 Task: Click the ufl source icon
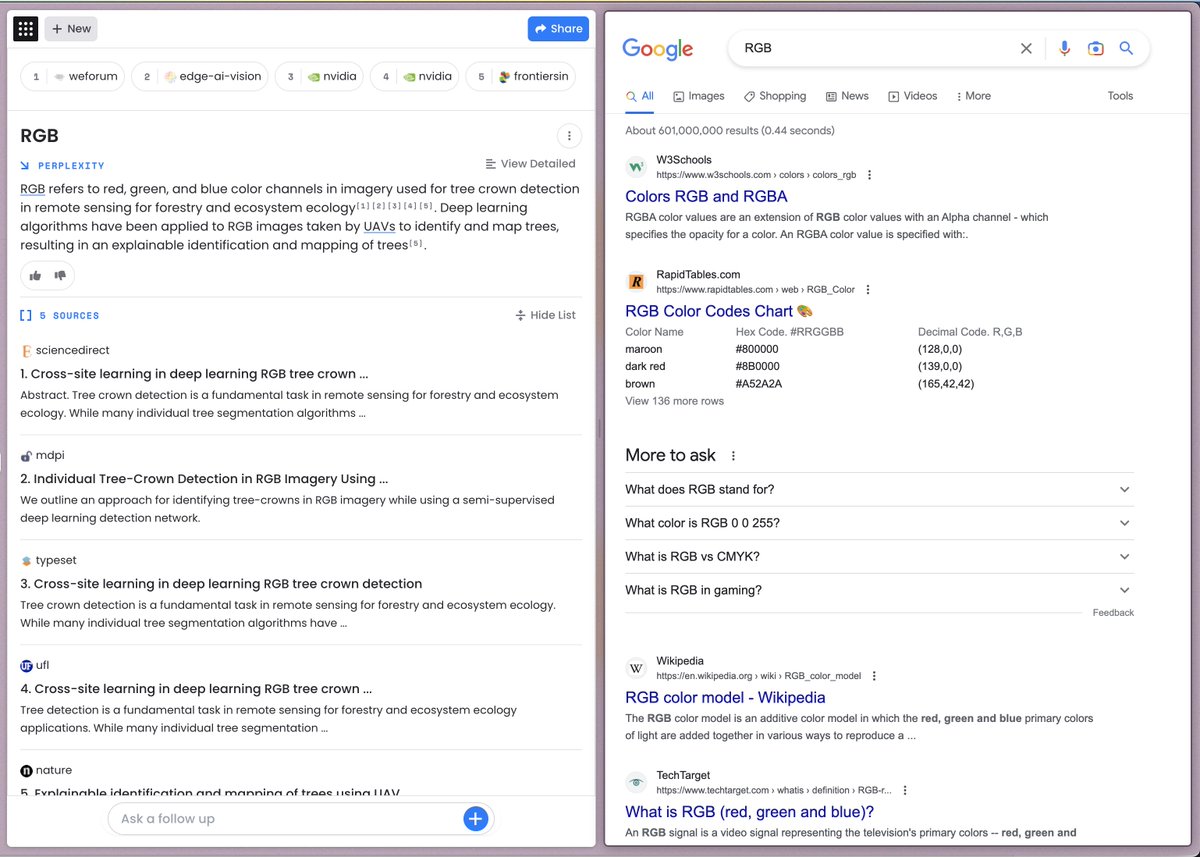(26, 666)
